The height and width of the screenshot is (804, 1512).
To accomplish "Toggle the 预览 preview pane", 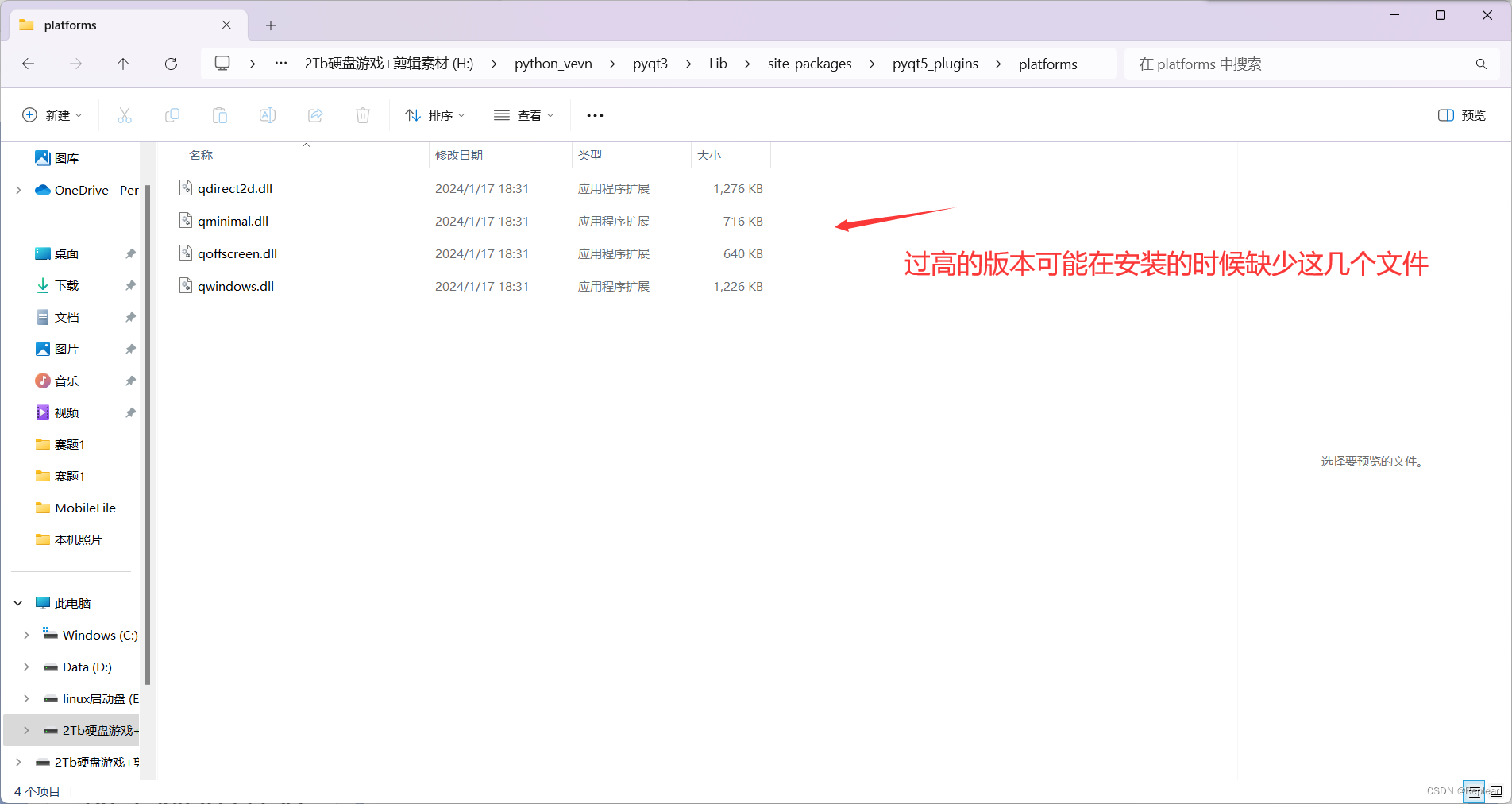I will (1462, 115).
